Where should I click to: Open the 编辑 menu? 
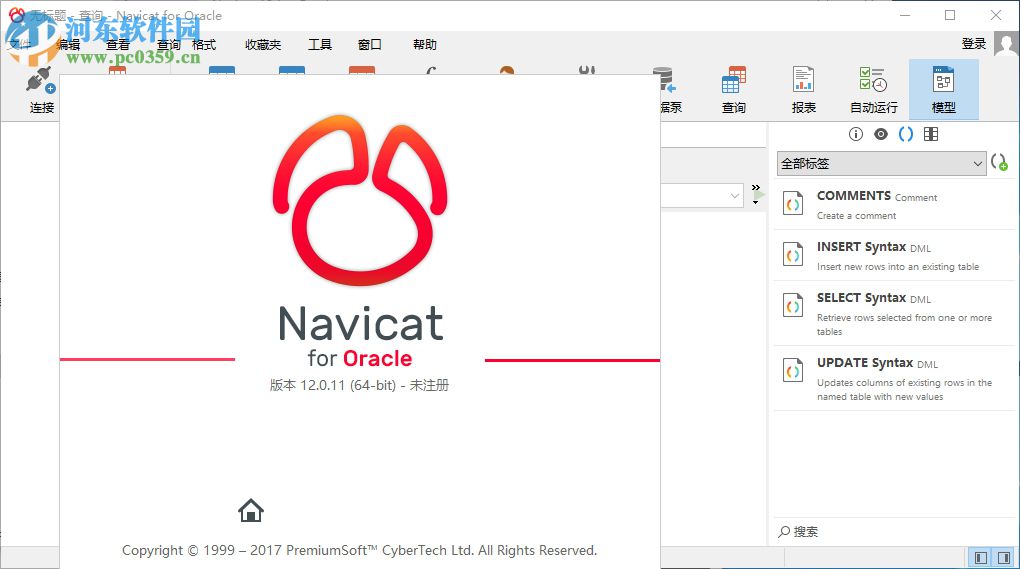point(68,44)
